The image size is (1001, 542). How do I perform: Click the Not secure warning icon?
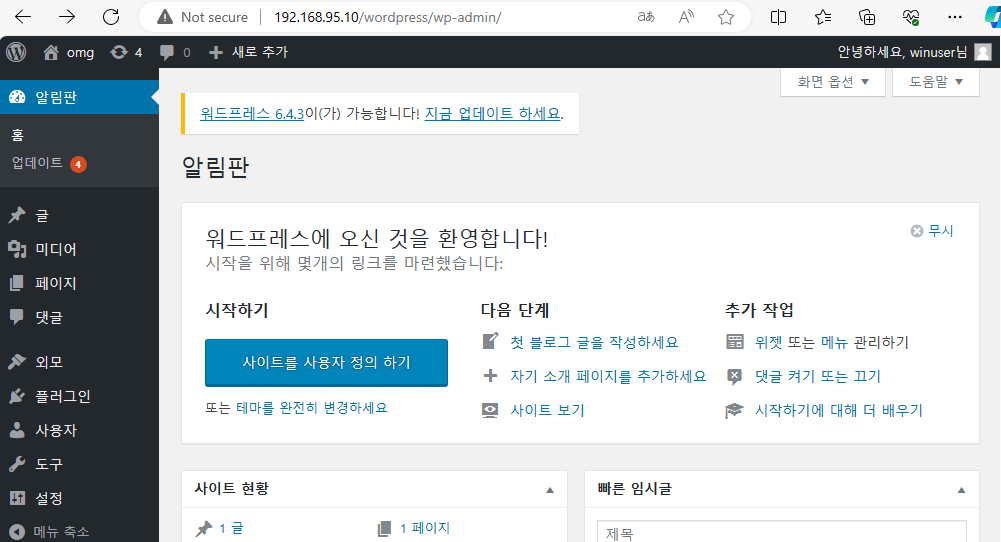(x=165, y=17)
